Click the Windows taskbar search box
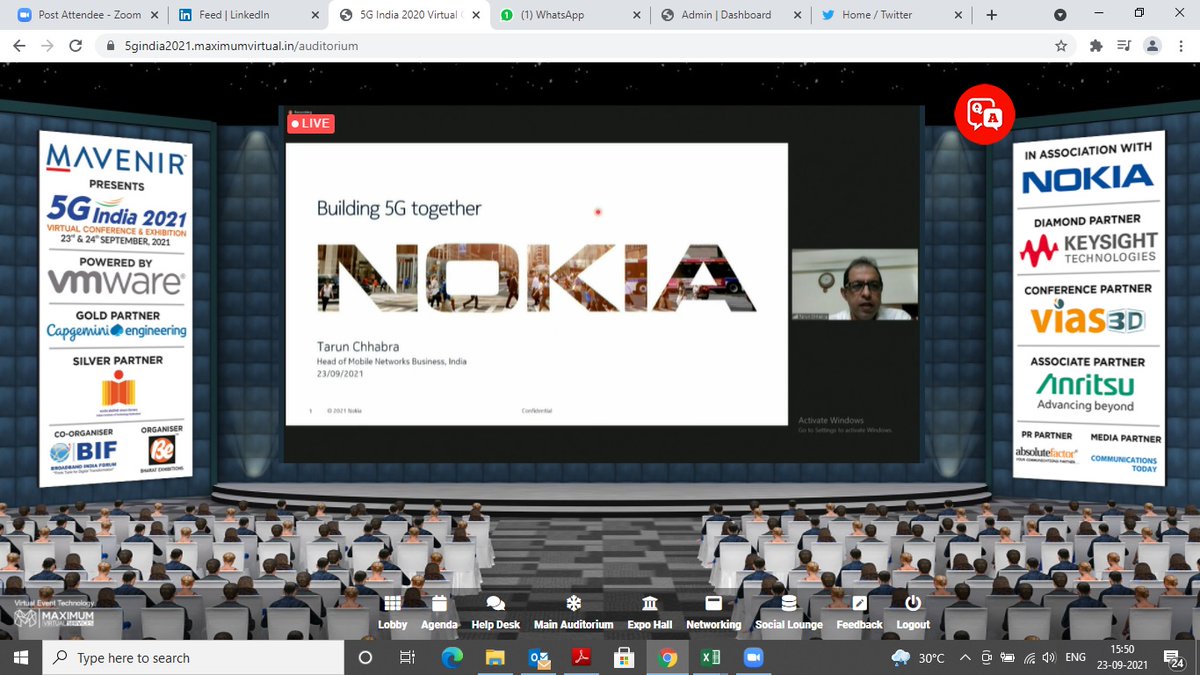This screenshot has height=675, width=1200. pos(192,657)
